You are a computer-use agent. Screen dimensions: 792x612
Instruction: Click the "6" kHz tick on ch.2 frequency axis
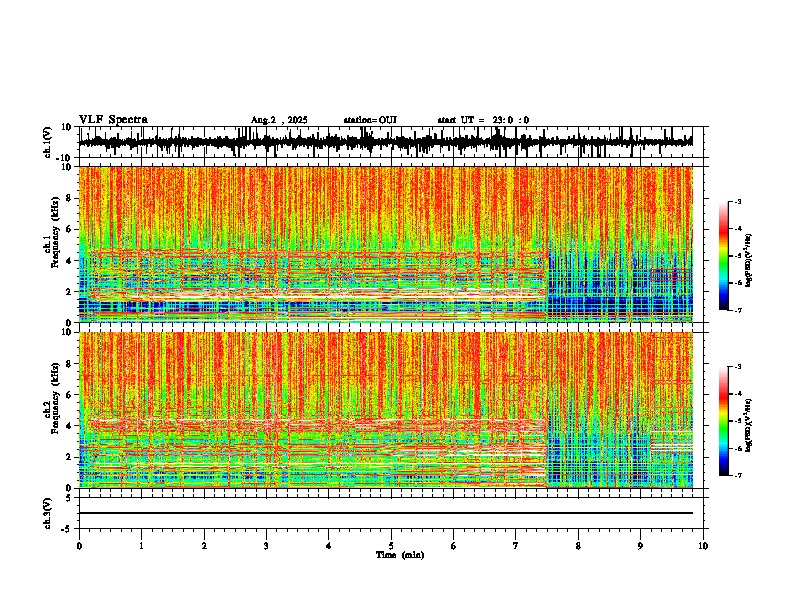[x=70, y=394]
